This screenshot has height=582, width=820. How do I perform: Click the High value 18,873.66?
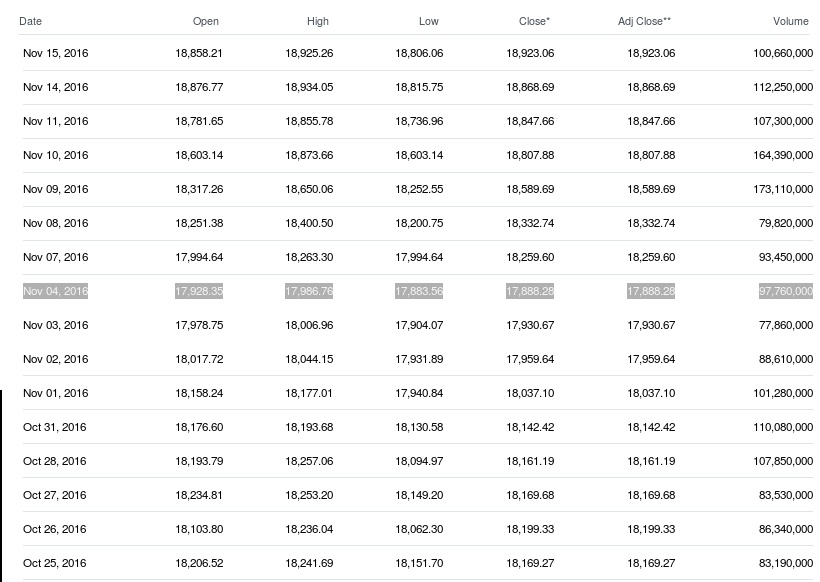click(309, 155)
